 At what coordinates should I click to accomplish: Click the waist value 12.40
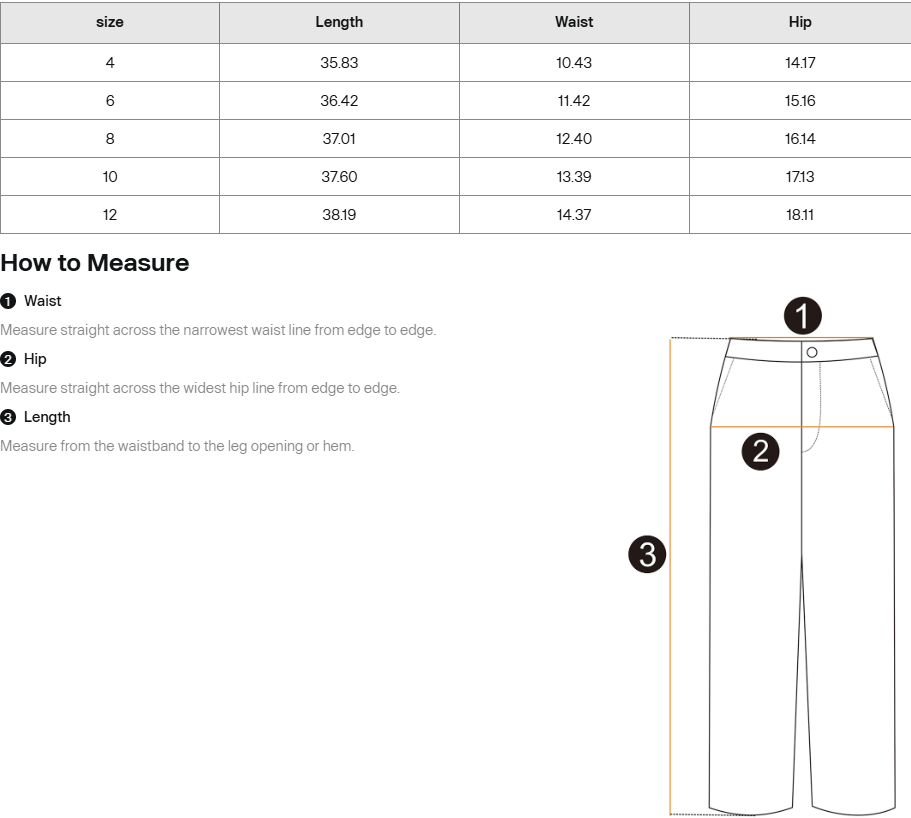[574, 139]
